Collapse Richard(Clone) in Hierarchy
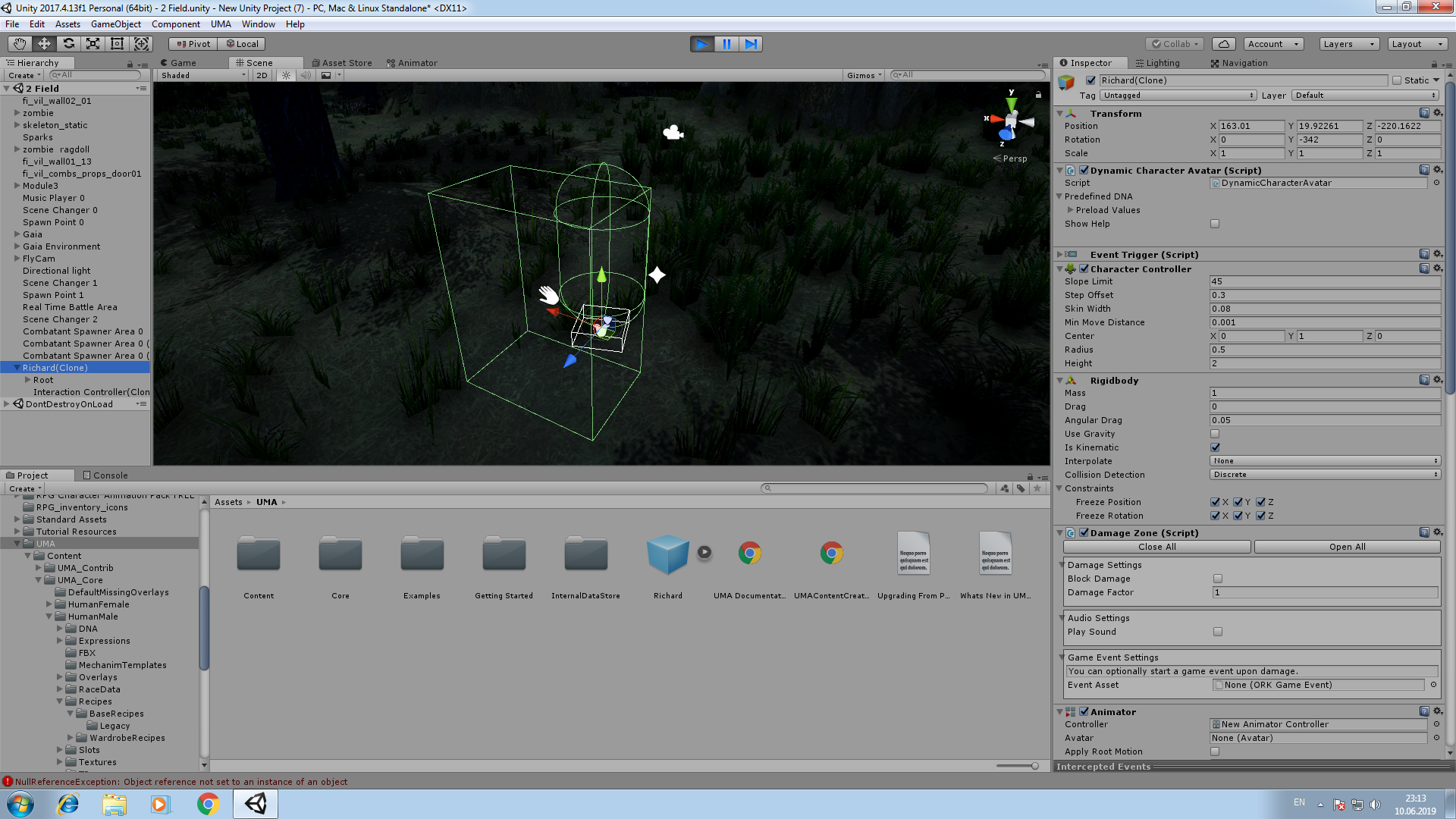The image size is (1456, 819). click(x=17, y=368)
